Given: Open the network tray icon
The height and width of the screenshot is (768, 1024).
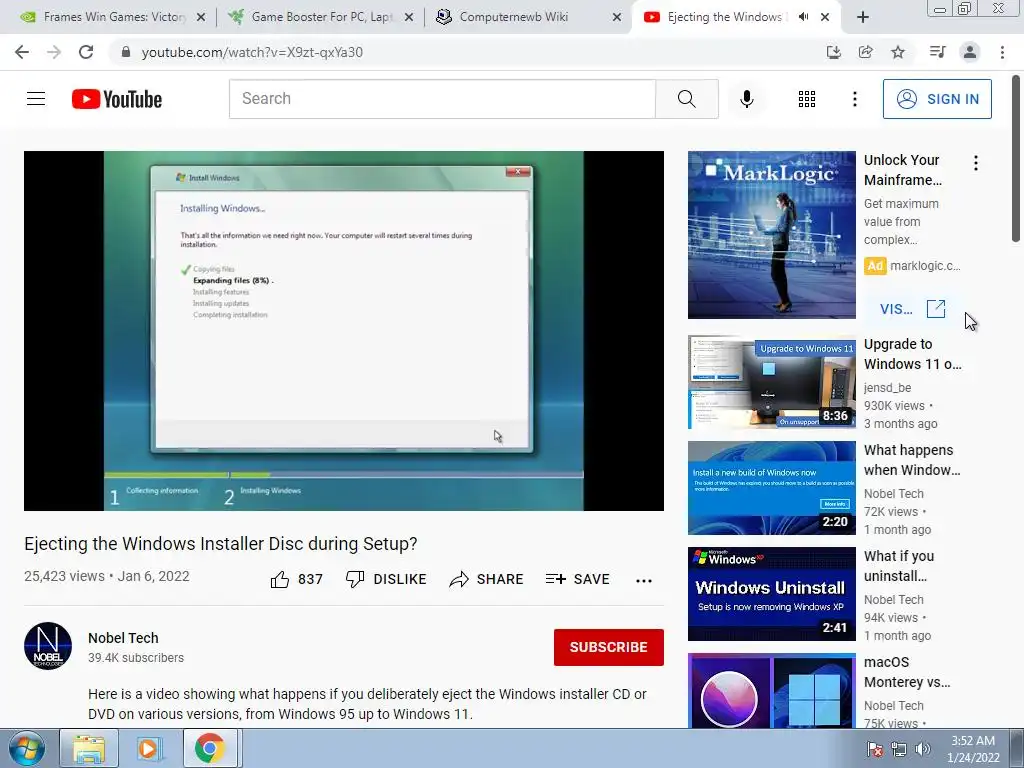Looking at the screenshot, I should [899, 749].
